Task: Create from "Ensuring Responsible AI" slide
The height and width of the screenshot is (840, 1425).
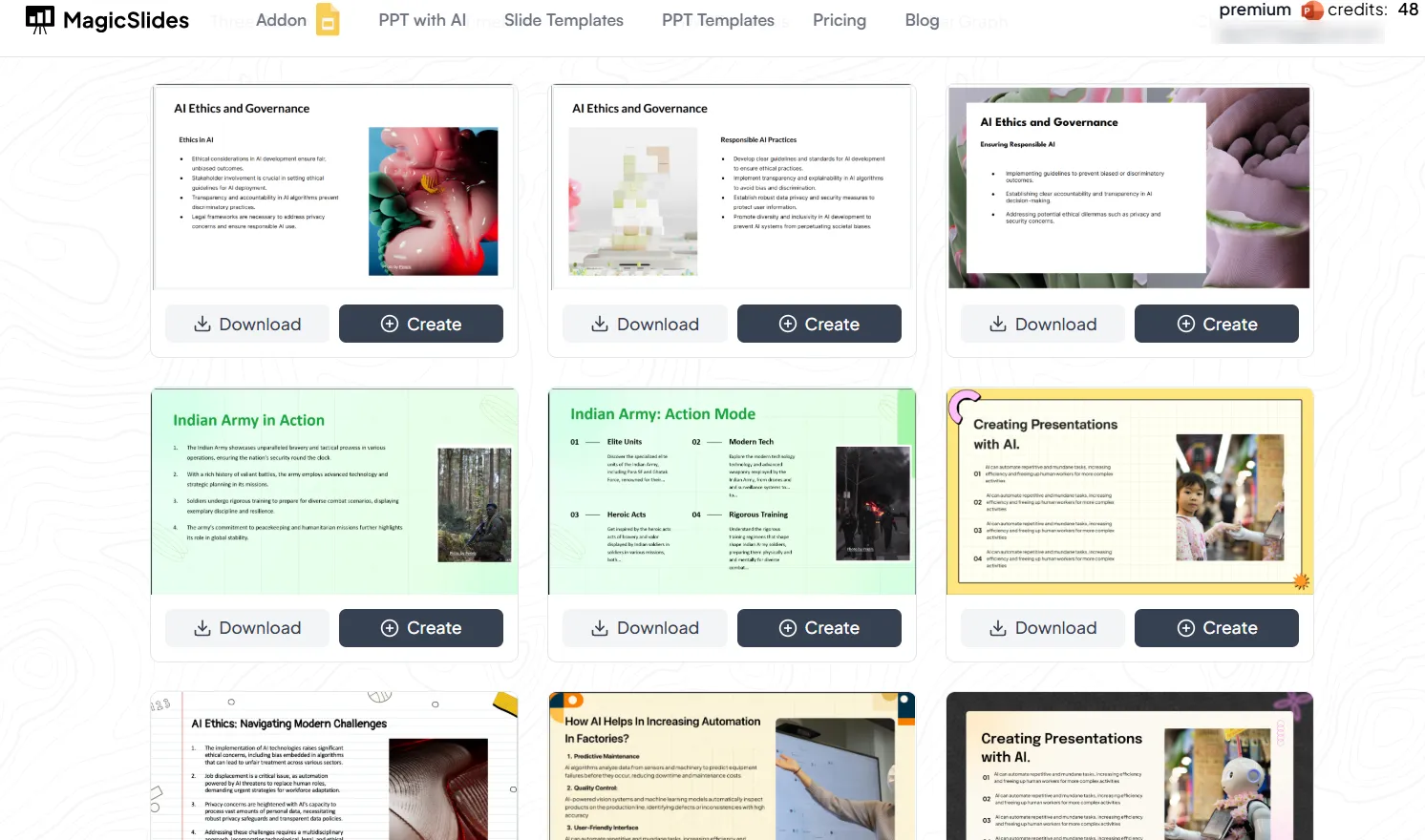Action: (1217, 324)
